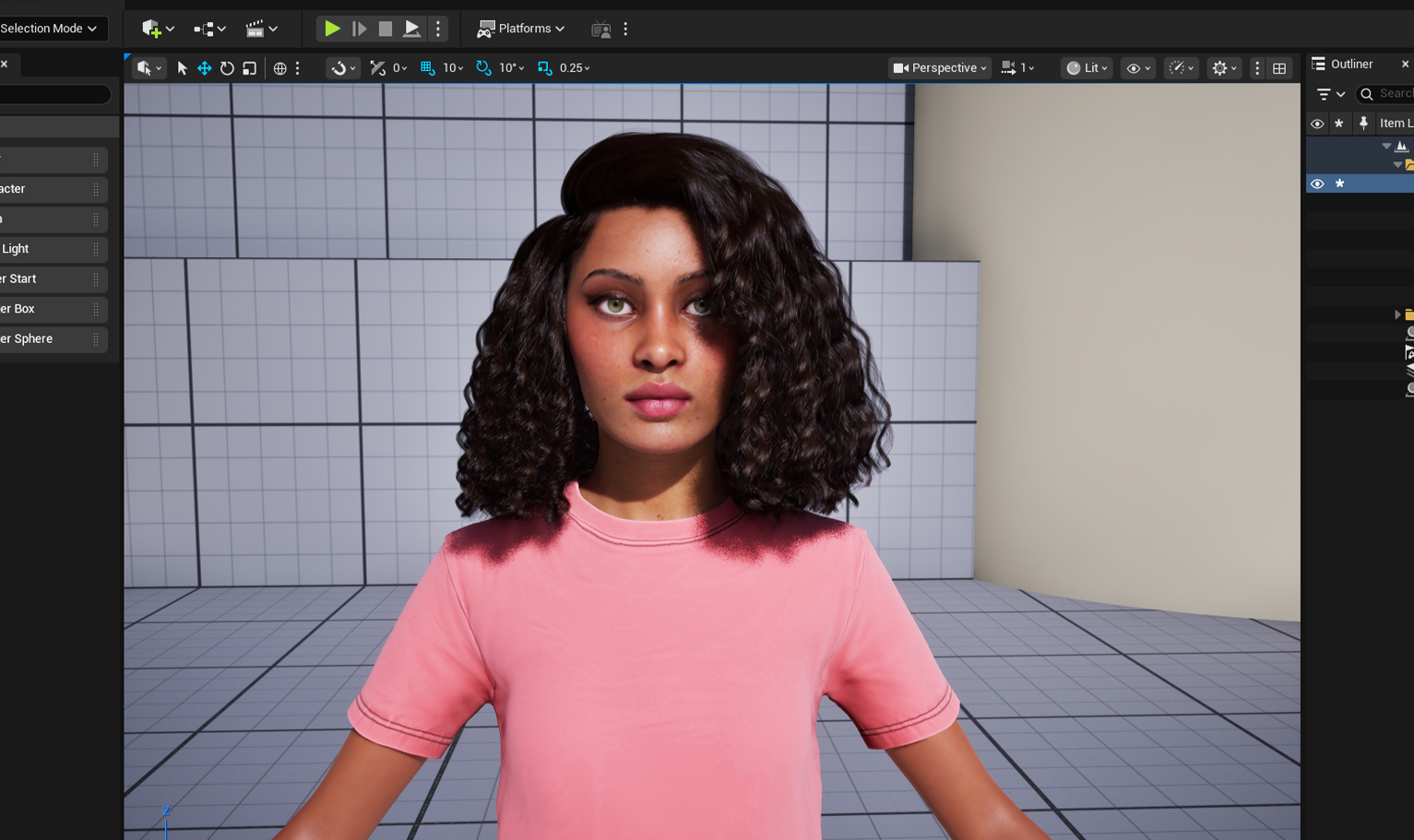Click the Outliner visibility column header eye
Image resolution: width=1414 pixels, height=840 pixels.
1317,124
